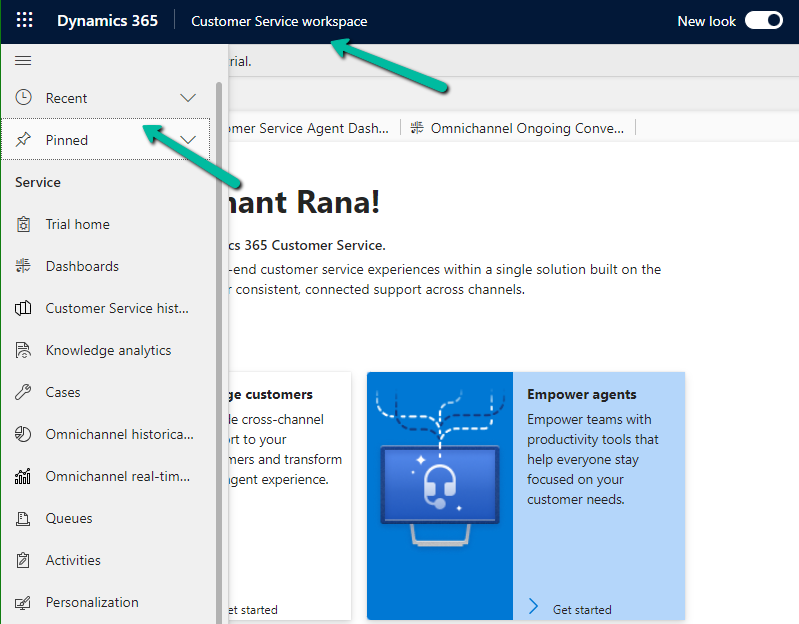Switch to Omnichannel Ongoing Conve... tab
The image size is (799, 624).
point(518,128)
